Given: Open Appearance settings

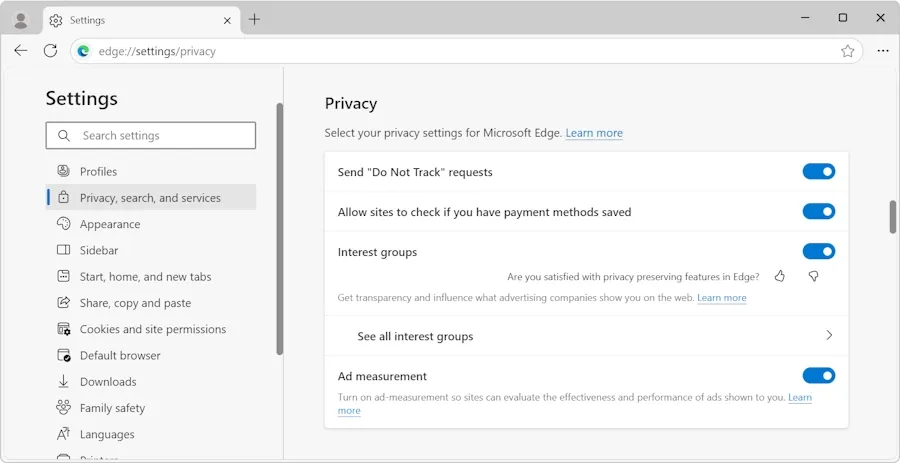Looking at the screenshot, I should [150, 224].
